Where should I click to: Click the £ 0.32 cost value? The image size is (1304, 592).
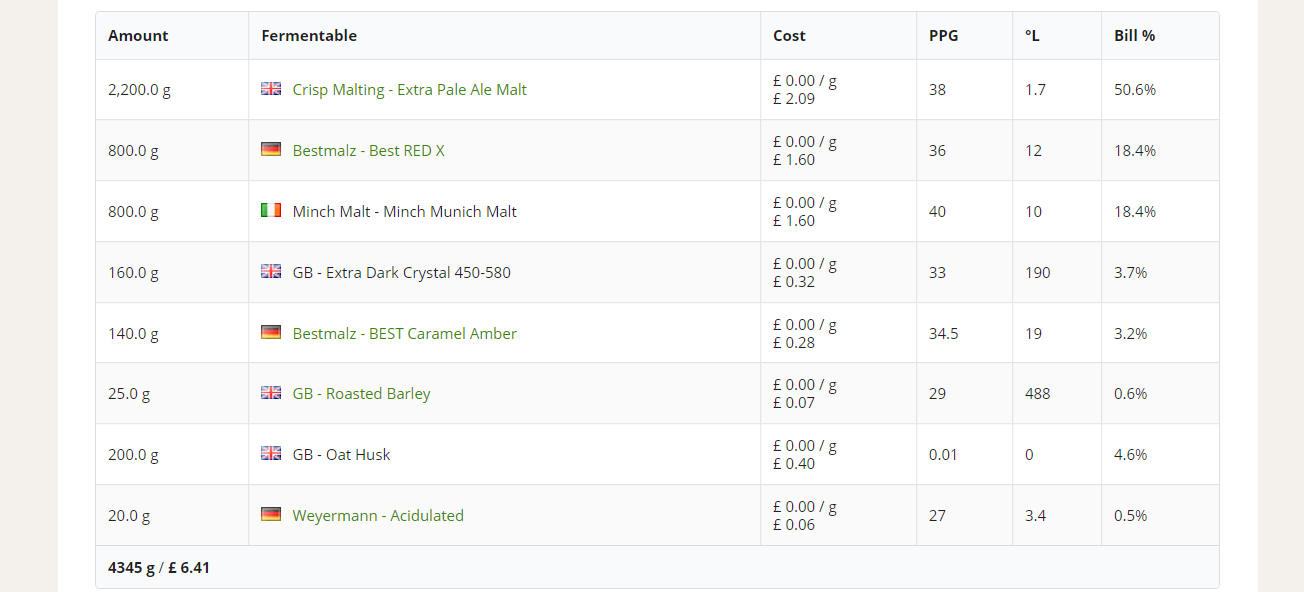pyautogui.click(x=794, y=281)
